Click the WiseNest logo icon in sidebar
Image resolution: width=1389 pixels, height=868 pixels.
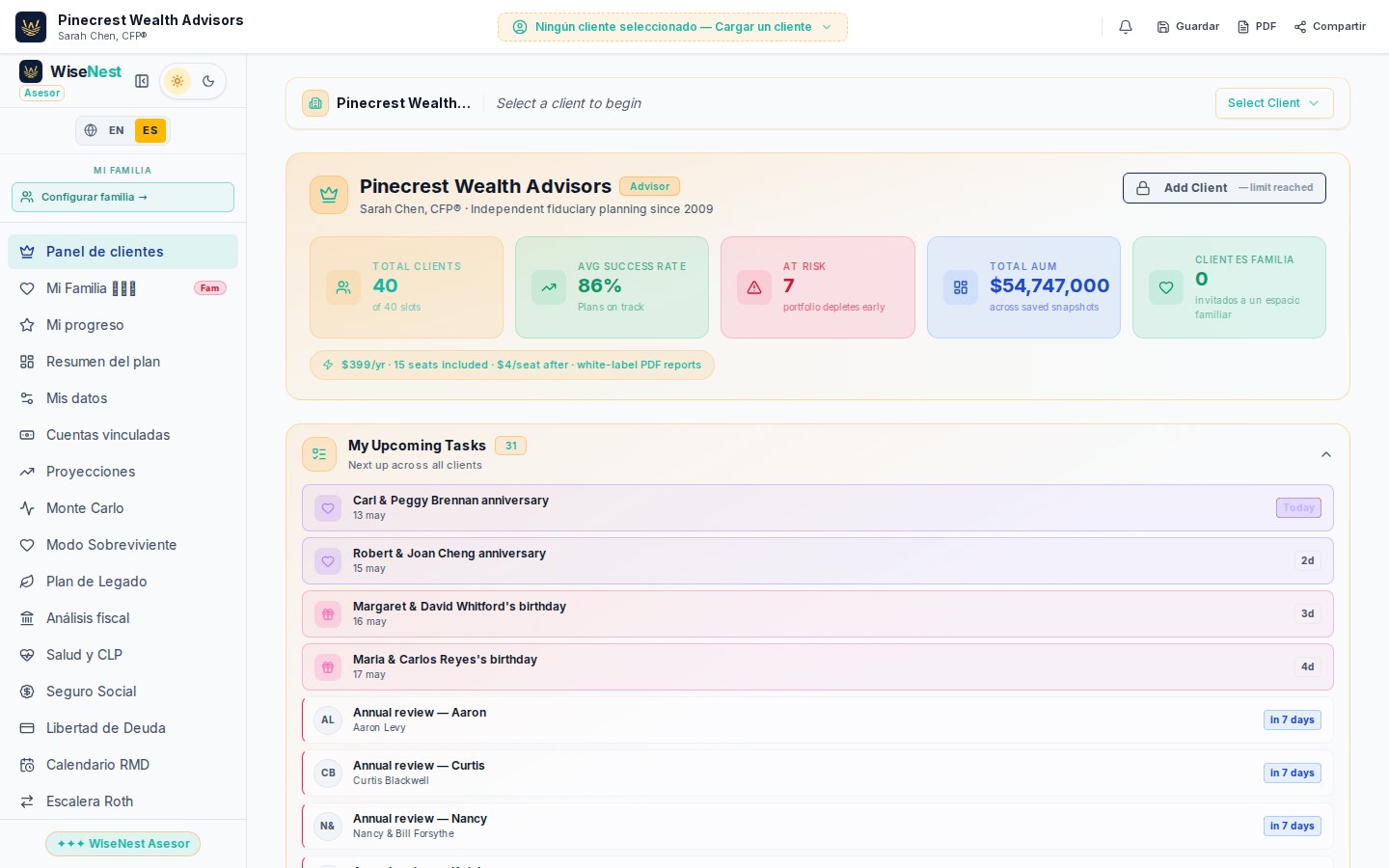31,71
